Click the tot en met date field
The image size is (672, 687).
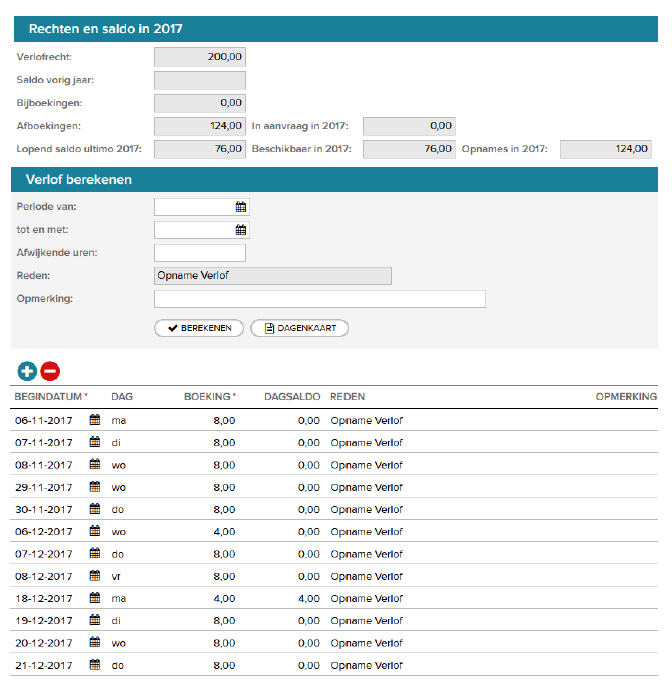pos(194,230)
